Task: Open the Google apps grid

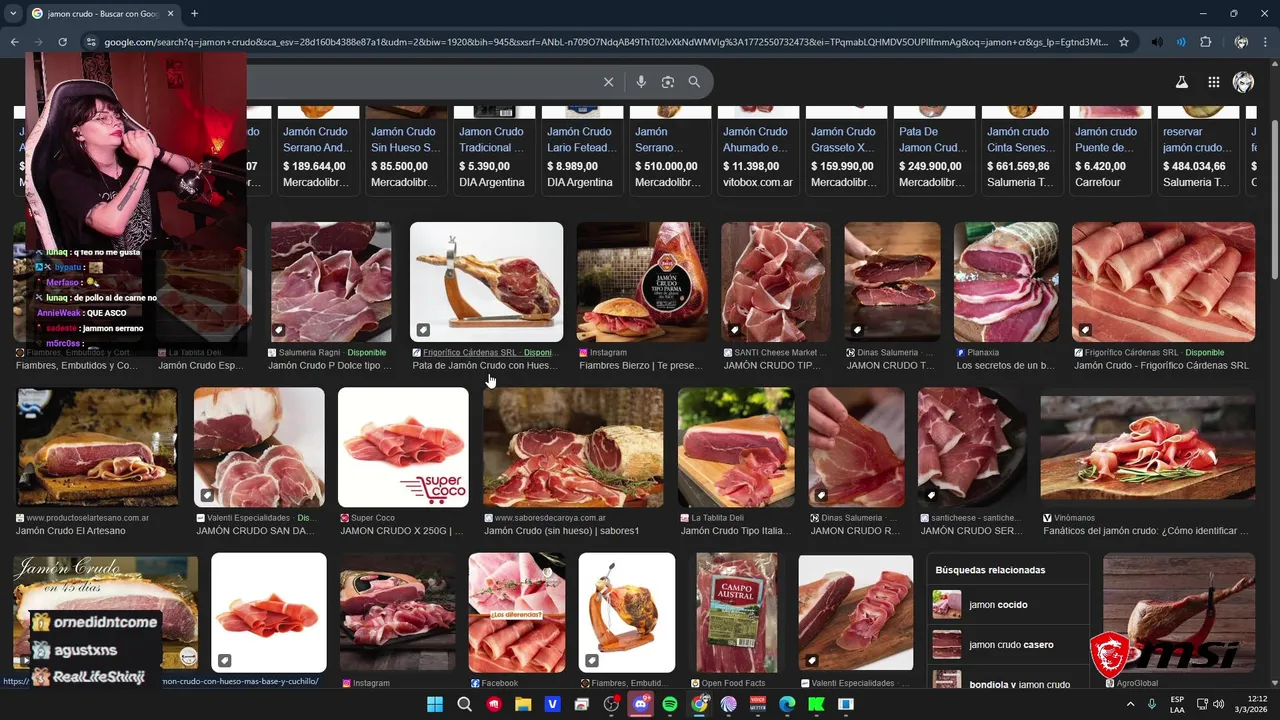Action: (1213, 82)
